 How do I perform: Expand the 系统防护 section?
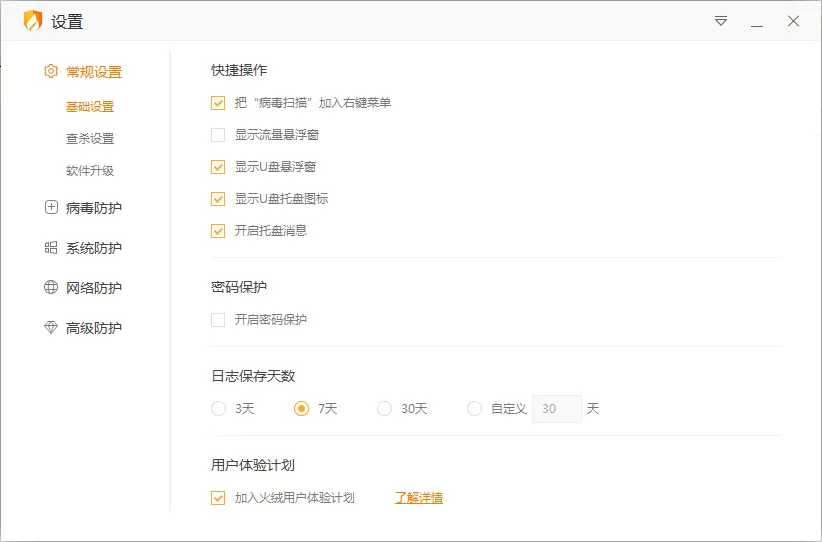pyautogui.click(x=93, y=248)
